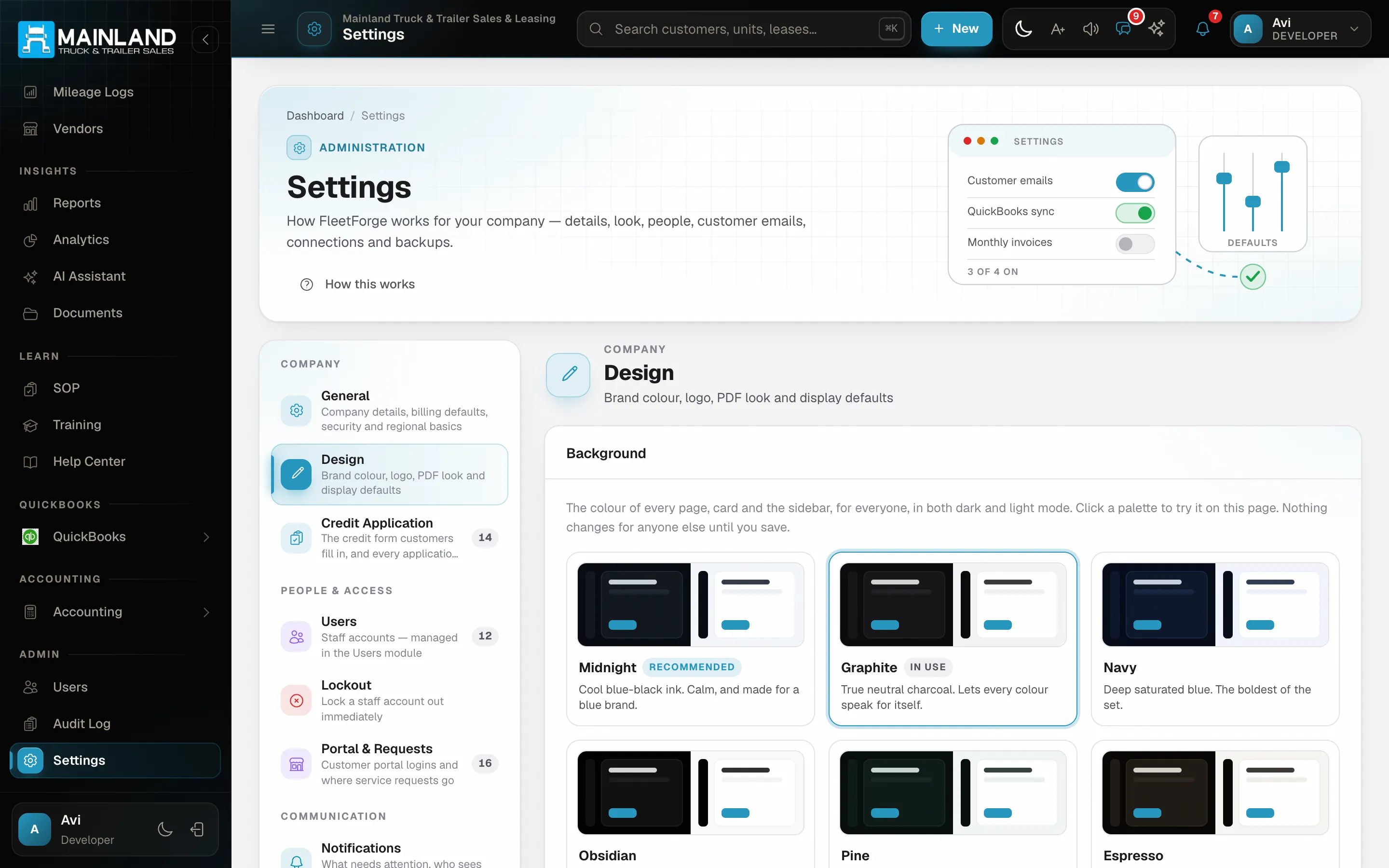
Task: Focus the search customers, units, leases field
Action: (743, 29)
